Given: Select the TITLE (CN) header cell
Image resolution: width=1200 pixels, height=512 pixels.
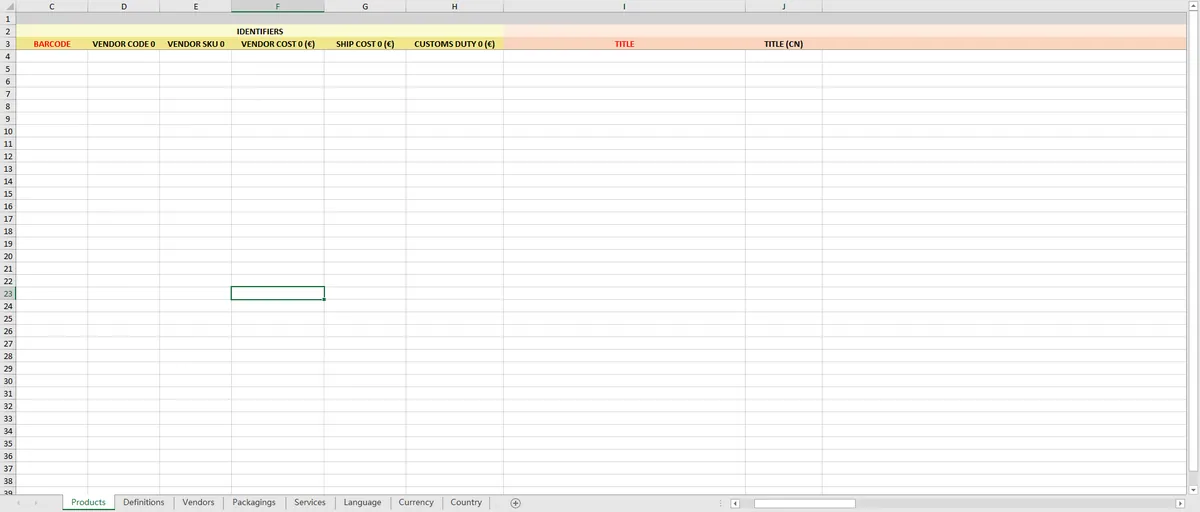Looking at the screenshot, I should click(784, 44).
